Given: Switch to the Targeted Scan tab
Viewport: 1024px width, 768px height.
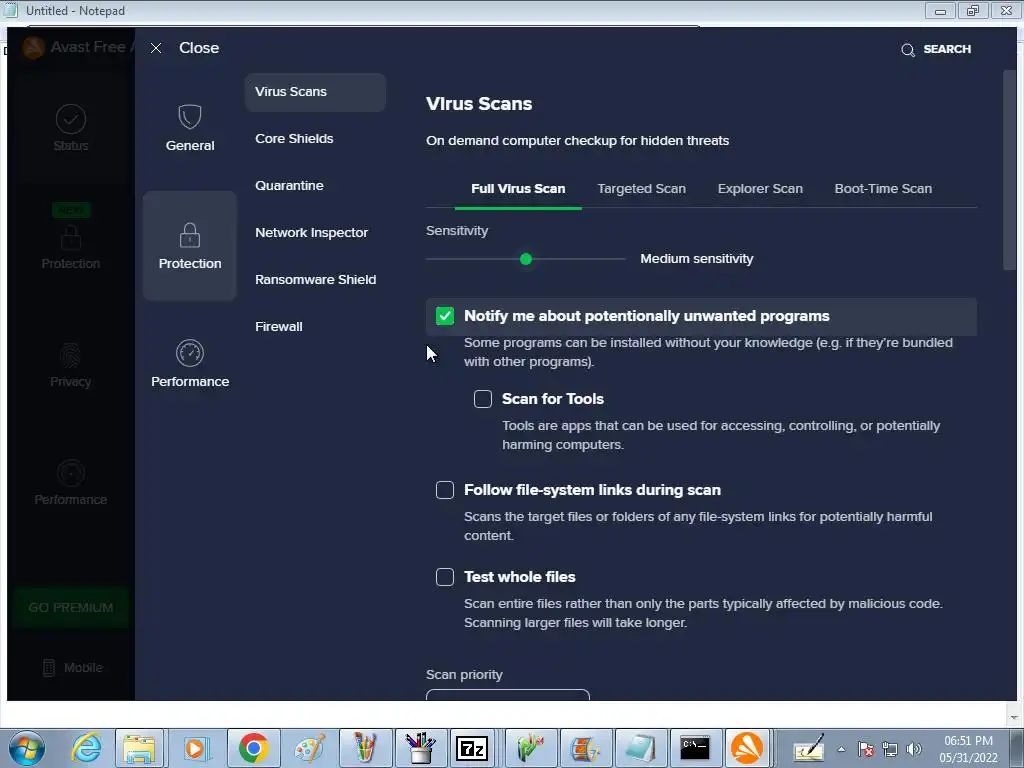Looking at the screenshot, I should (x=641, y=189).
